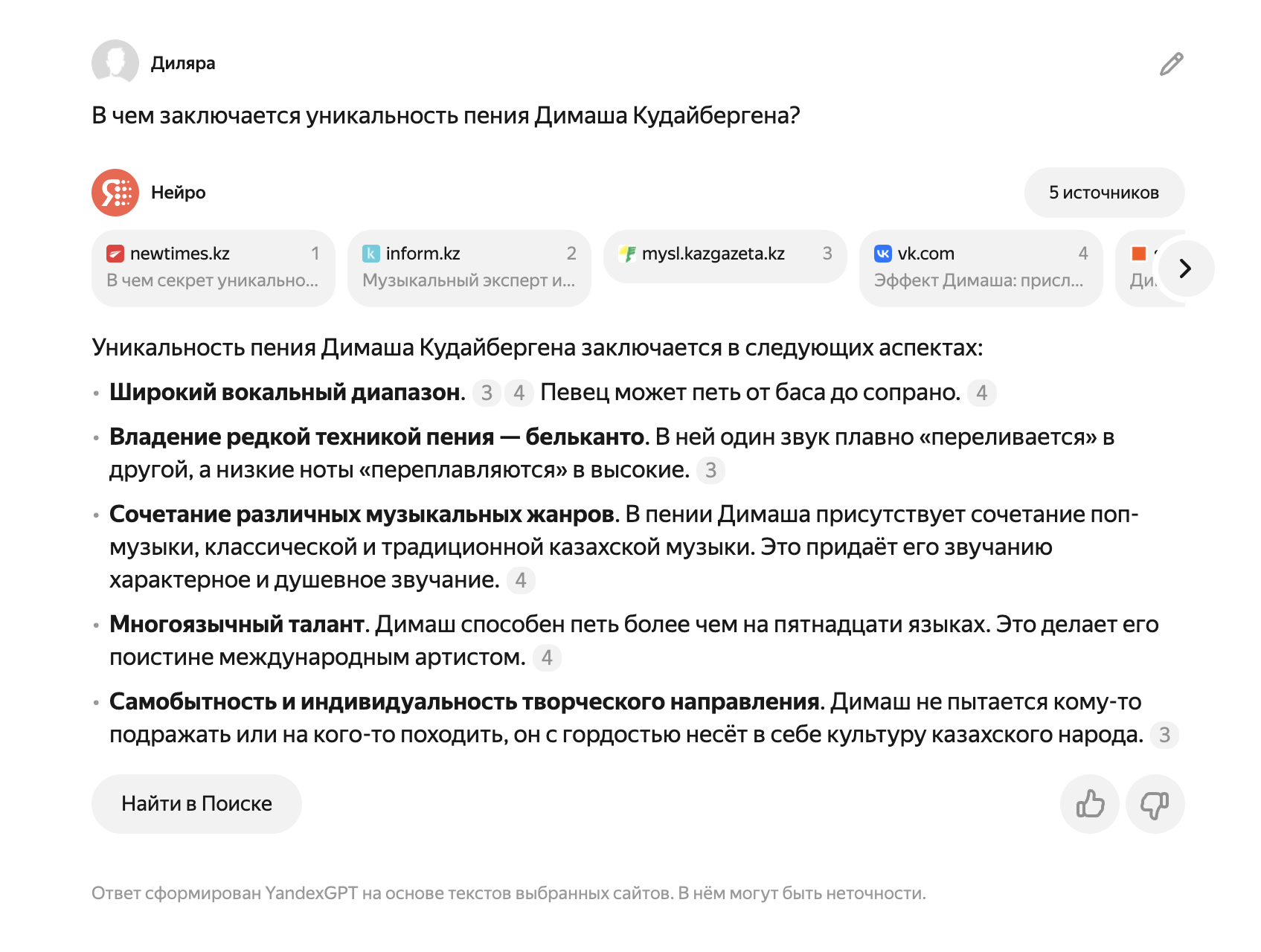Viewport: 1261px width, 952px height.
Task: Click the pencil edit icon
Action: [x=1171, y=64]
